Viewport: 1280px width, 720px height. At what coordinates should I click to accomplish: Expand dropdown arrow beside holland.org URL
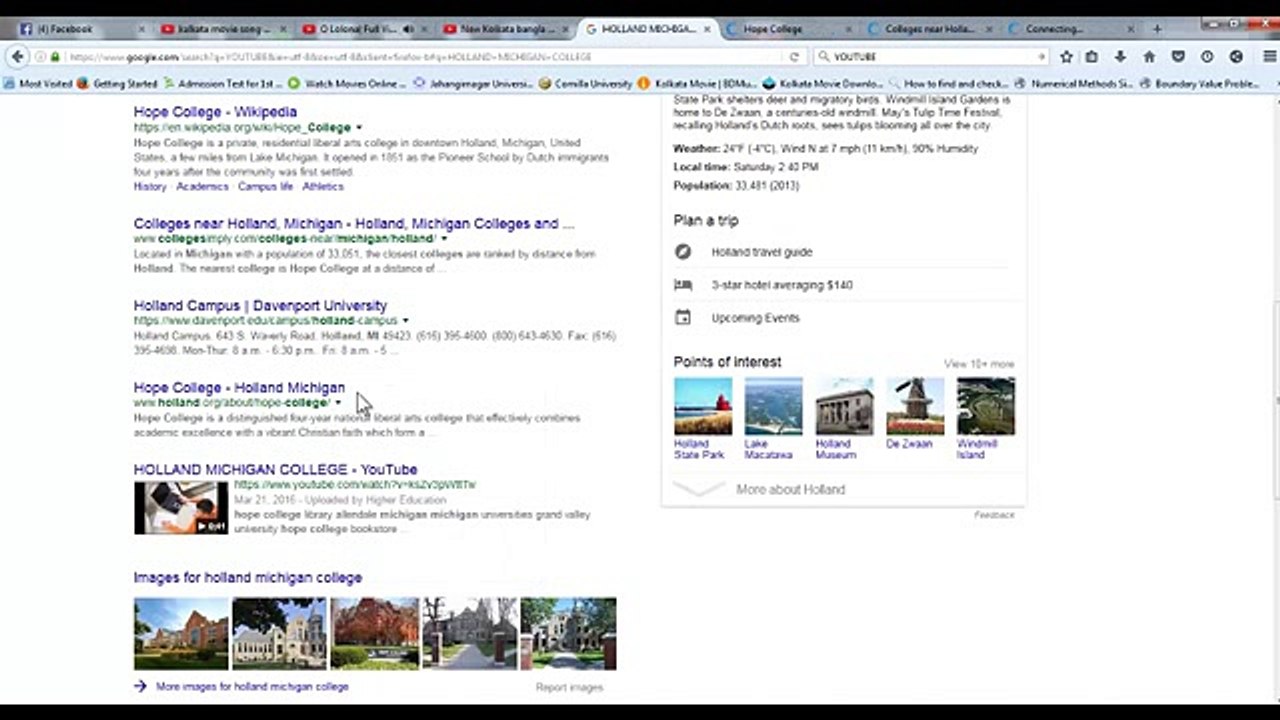338,403
